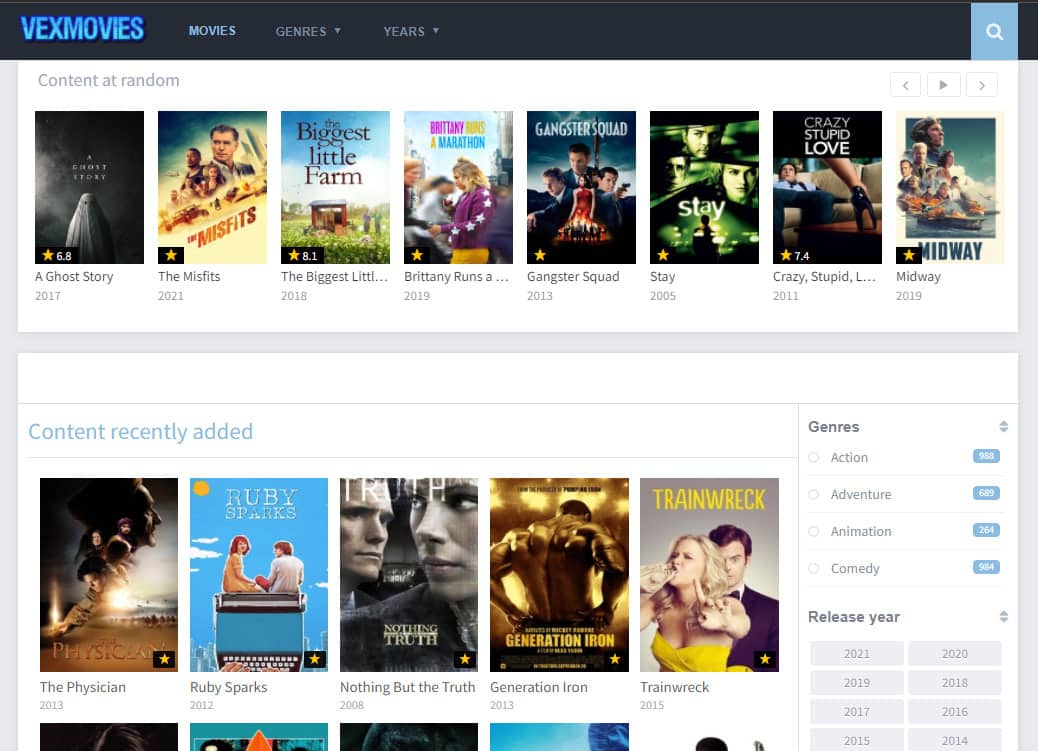Open The Misfits title link
Image resolution: width=1038 pixels, height=751 pixels.
[189, 277]
